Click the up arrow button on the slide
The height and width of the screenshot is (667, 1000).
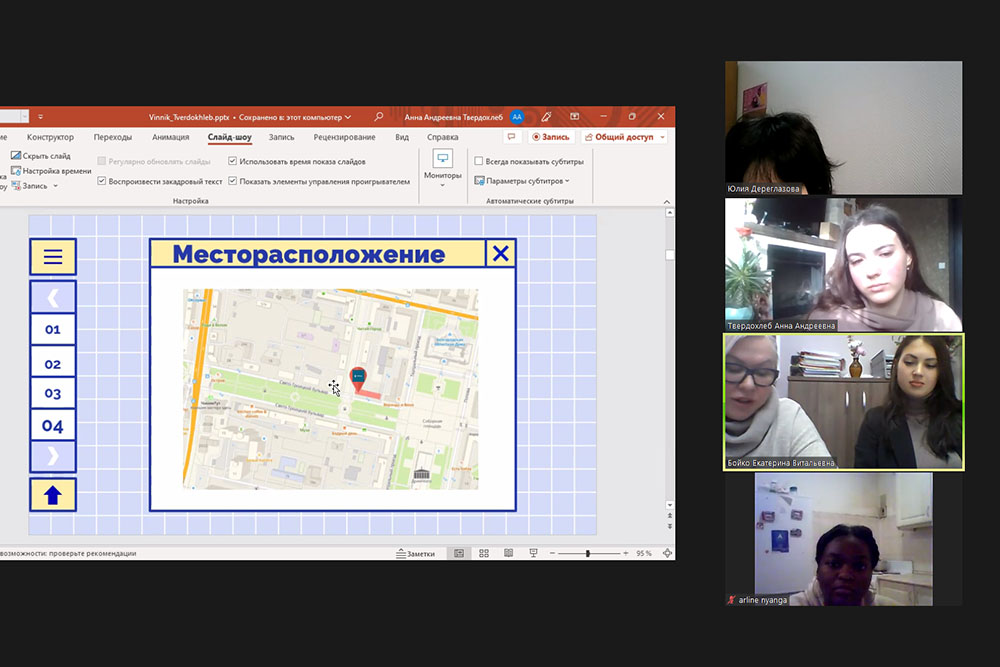53,494
